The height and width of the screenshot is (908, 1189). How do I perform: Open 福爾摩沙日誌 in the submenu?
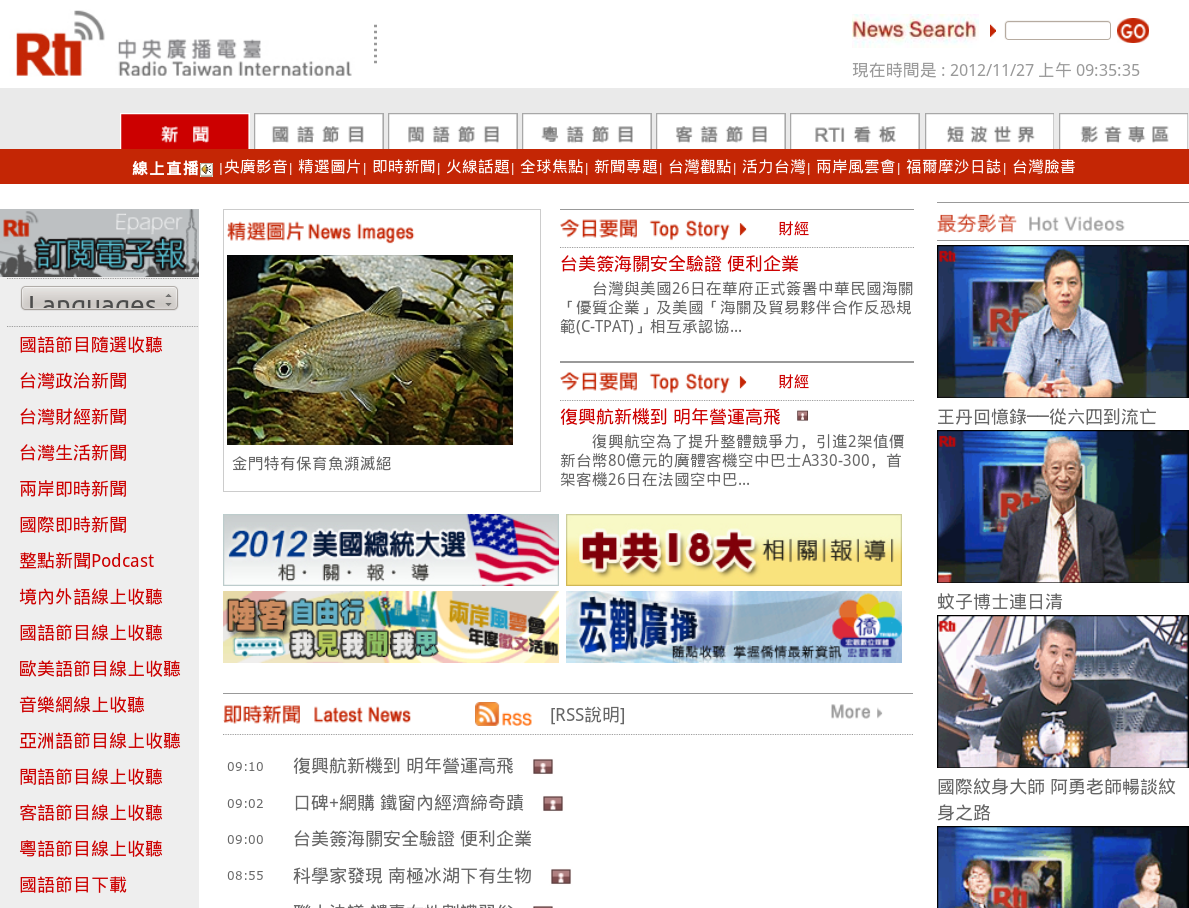pos(953,167)
